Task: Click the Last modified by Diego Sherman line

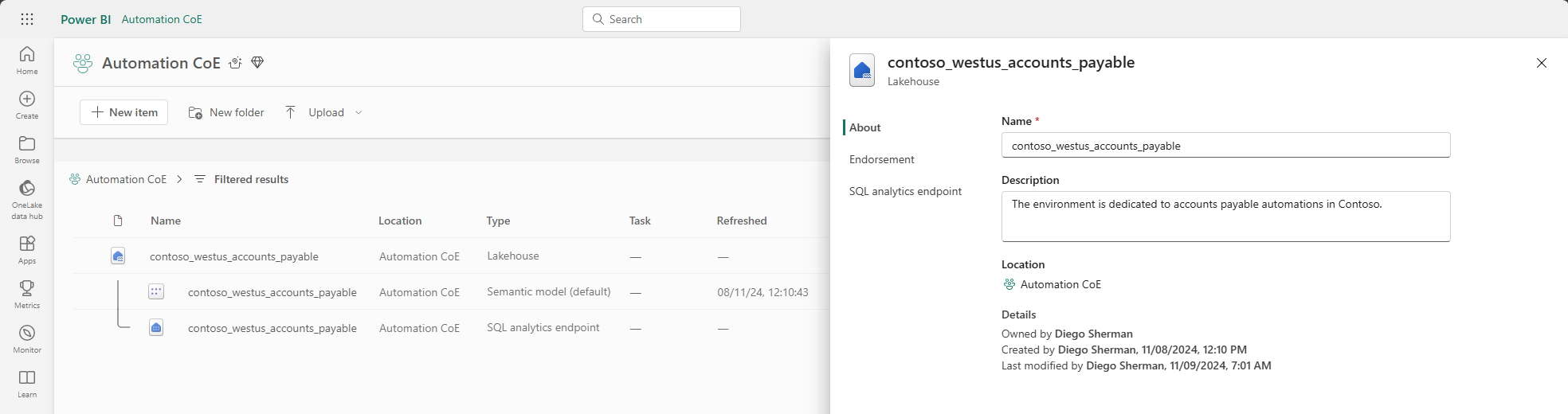Action: pos(1136,365)
